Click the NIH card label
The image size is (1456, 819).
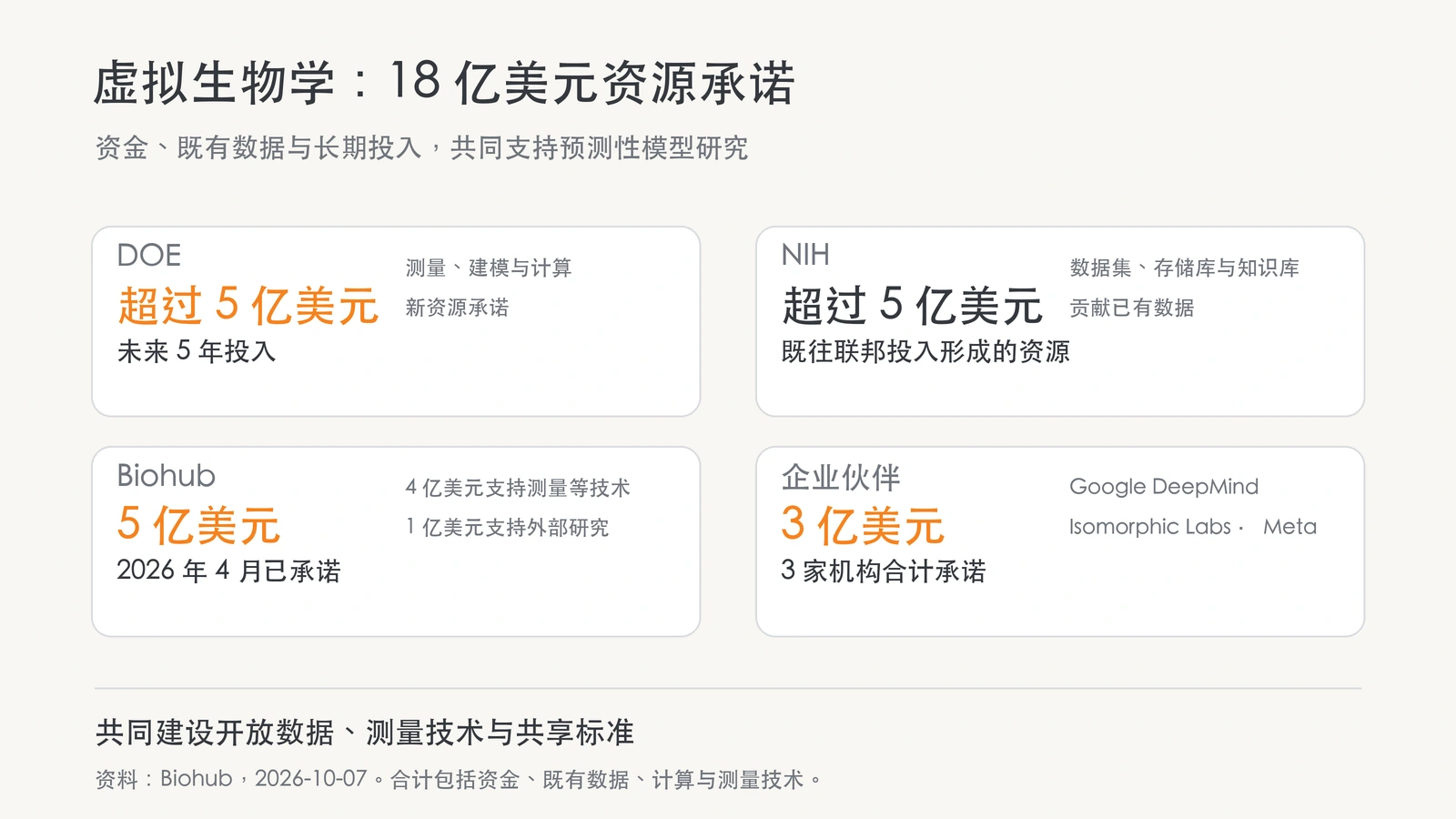[805, 255]
